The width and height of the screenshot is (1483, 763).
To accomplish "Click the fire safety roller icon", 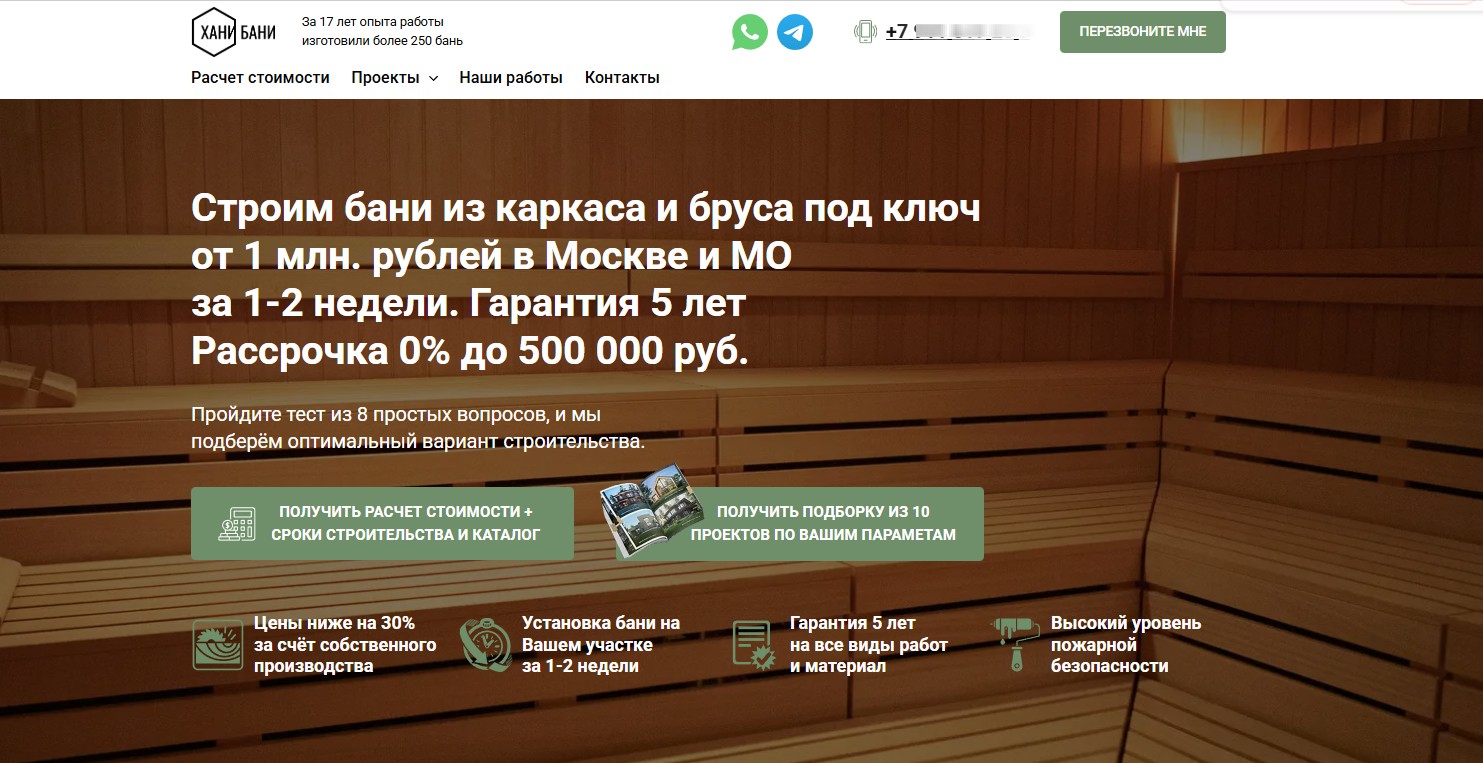I will coord(1014,644).
